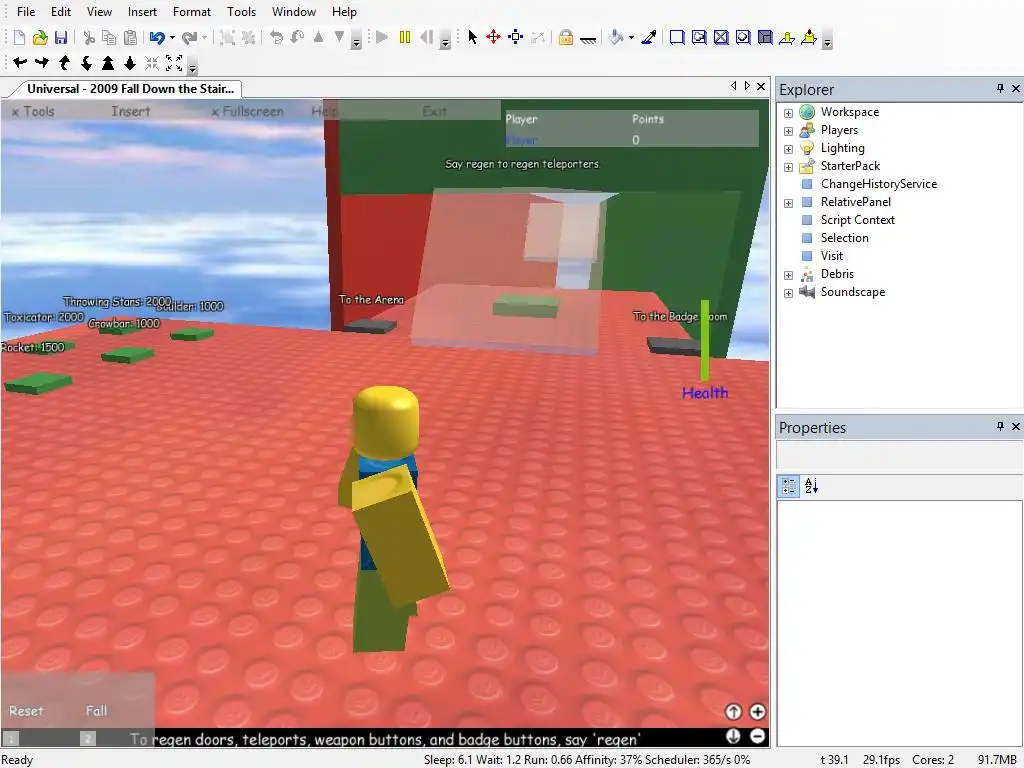
Task: Click the in-game camera down arrow button
Action: 733,736
